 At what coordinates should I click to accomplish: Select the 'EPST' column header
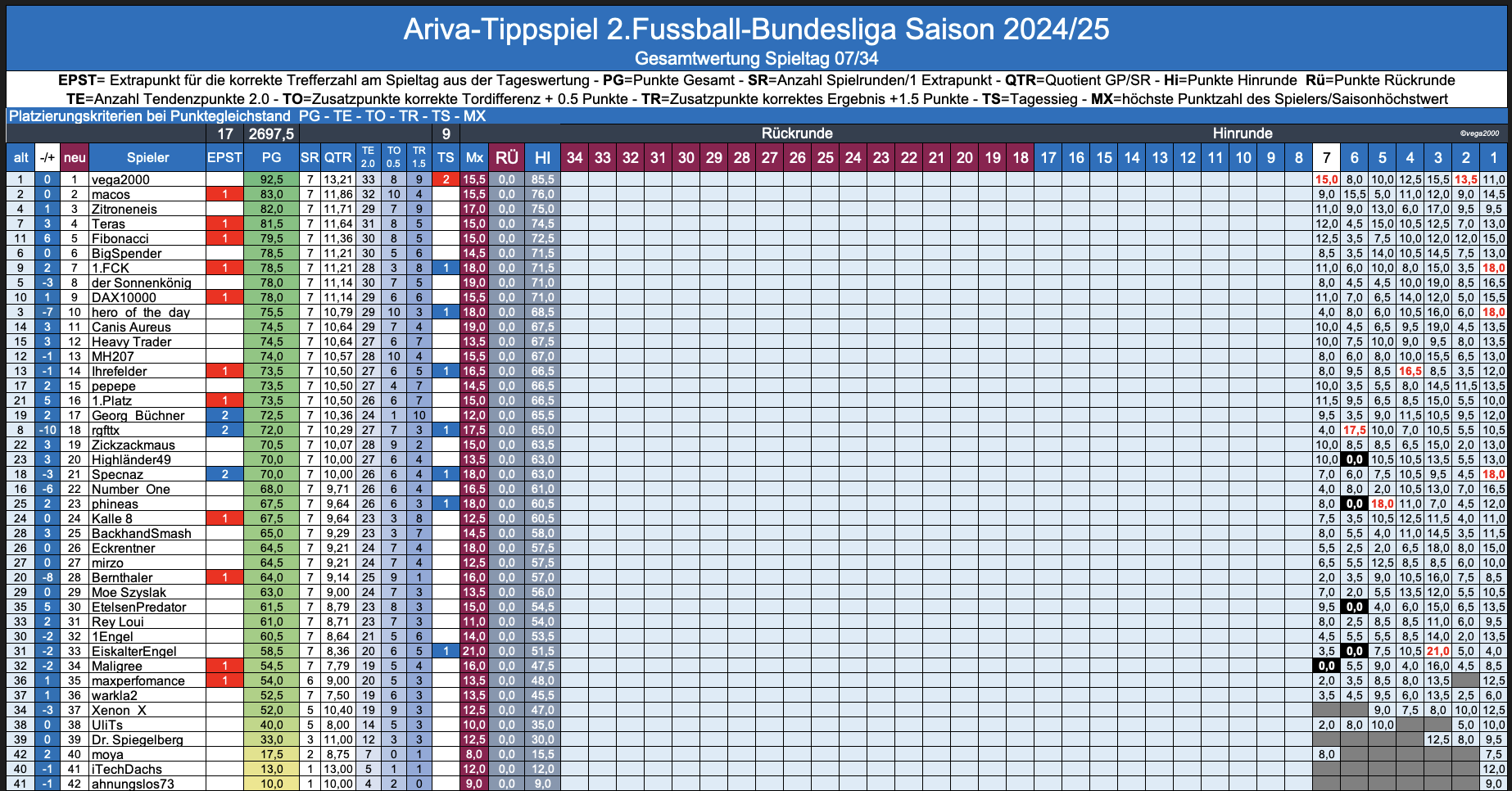224,158
